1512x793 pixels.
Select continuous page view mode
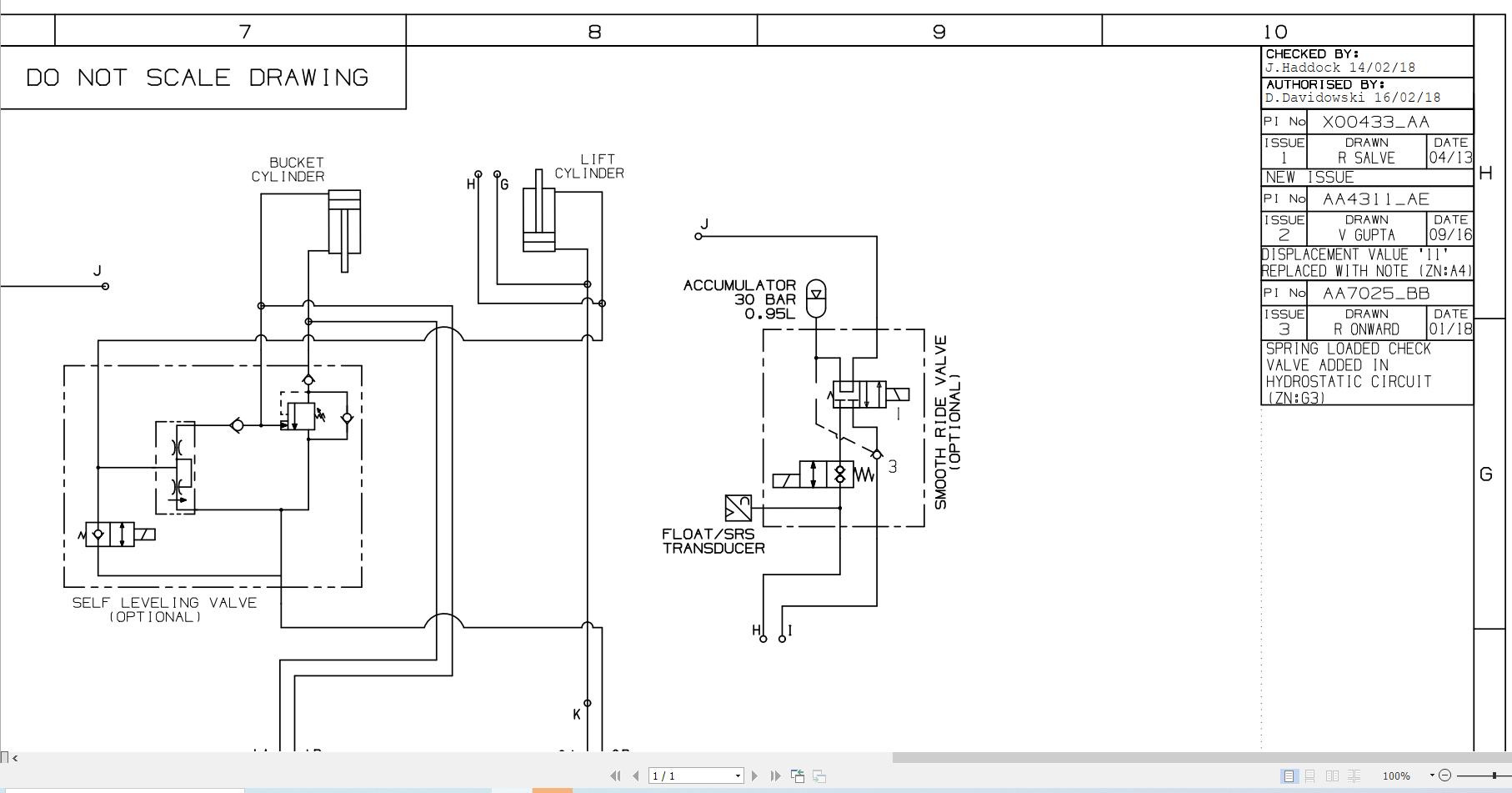click(x=1310, y=775)
